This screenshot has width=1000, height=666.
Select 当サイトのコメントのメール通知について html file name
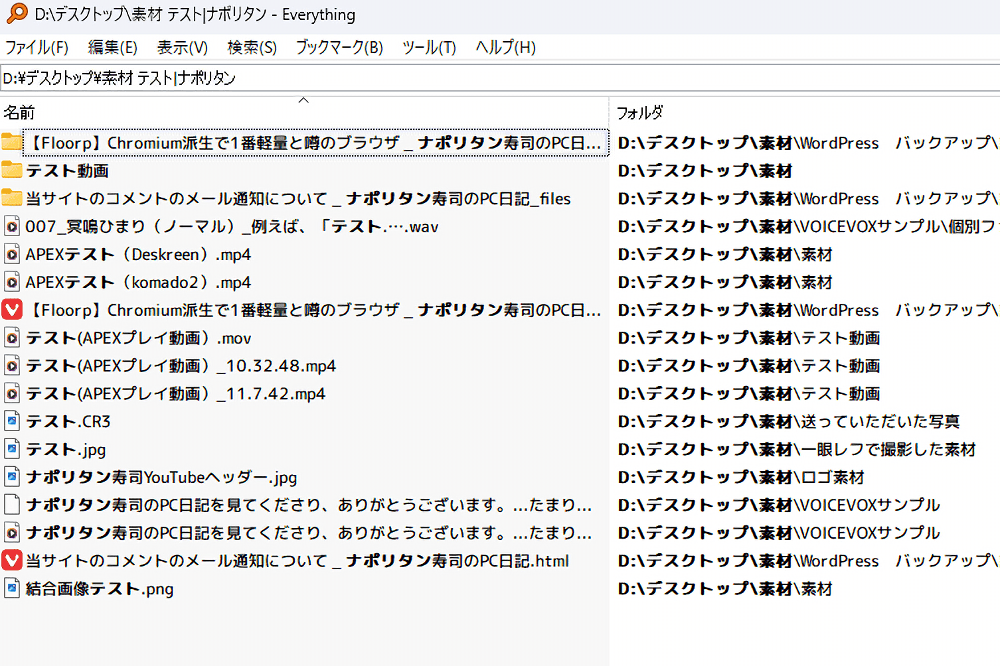click(x=297, y=561)
